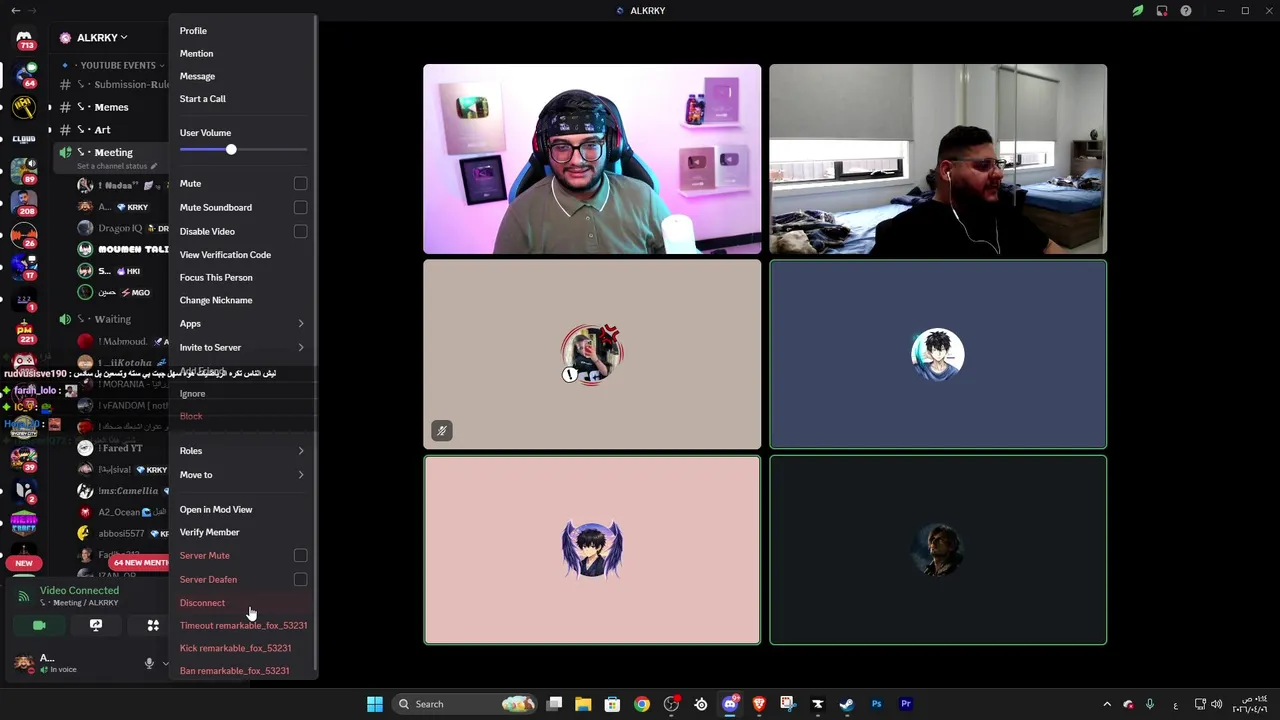Open the connection signal icon beside Video Connected

click(x=24, y=596)
